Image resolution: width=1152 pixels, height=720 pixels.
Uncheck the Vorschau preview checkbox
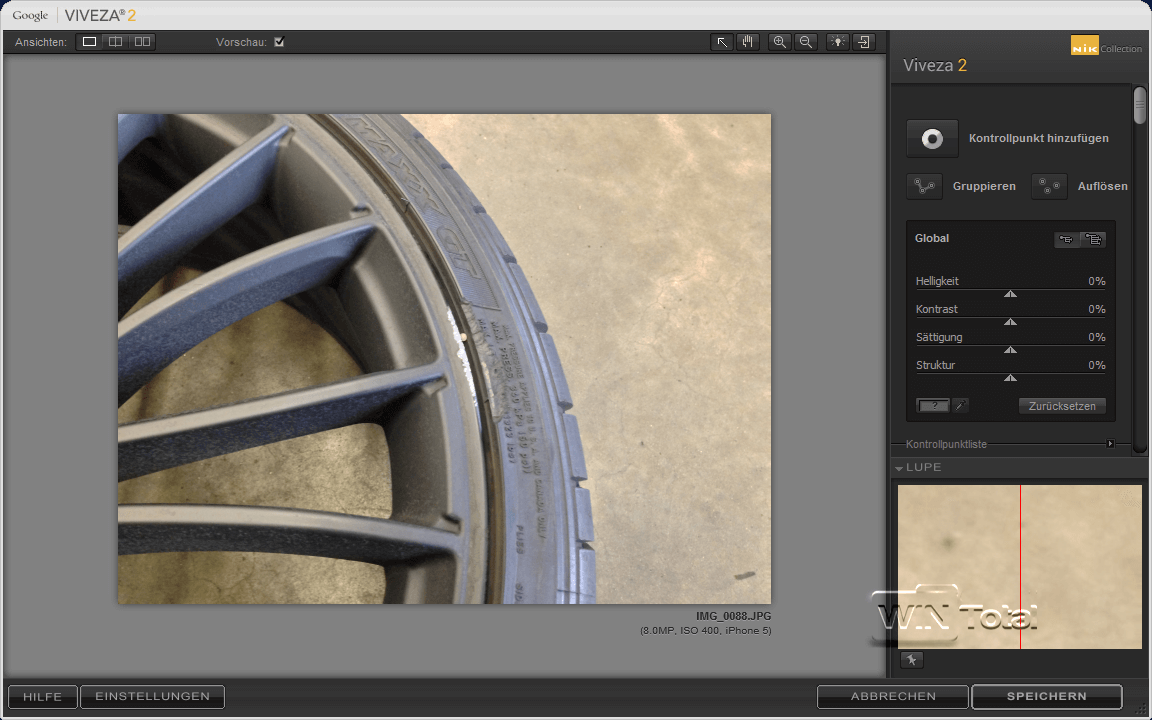pos(279,42)
